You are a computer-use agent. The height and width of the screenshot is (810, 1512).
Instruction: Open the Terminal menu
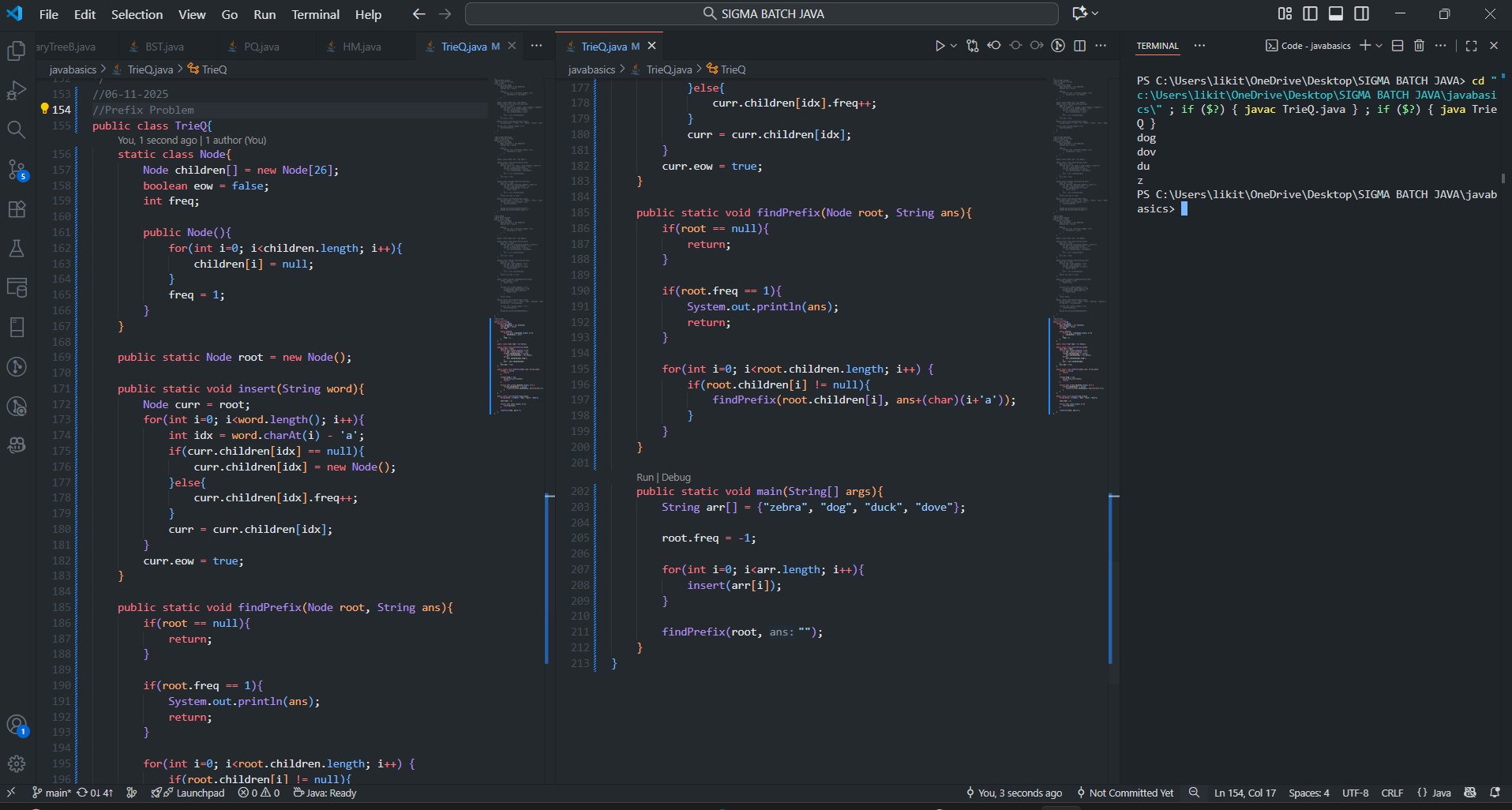click(315, 14)
